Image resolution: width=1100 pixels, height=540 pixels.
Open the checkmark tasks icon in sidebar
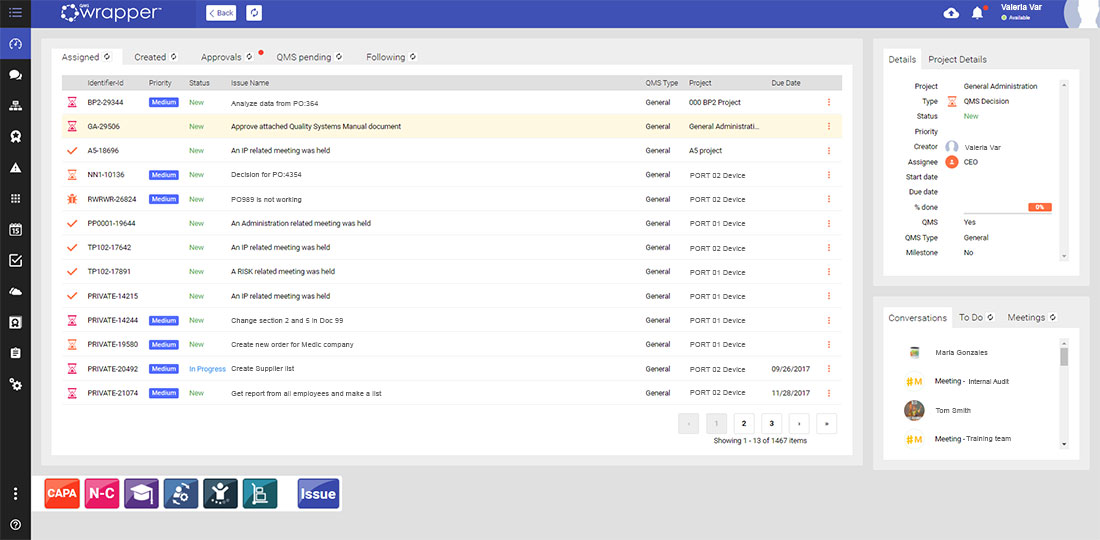click(x=15, y=260)
